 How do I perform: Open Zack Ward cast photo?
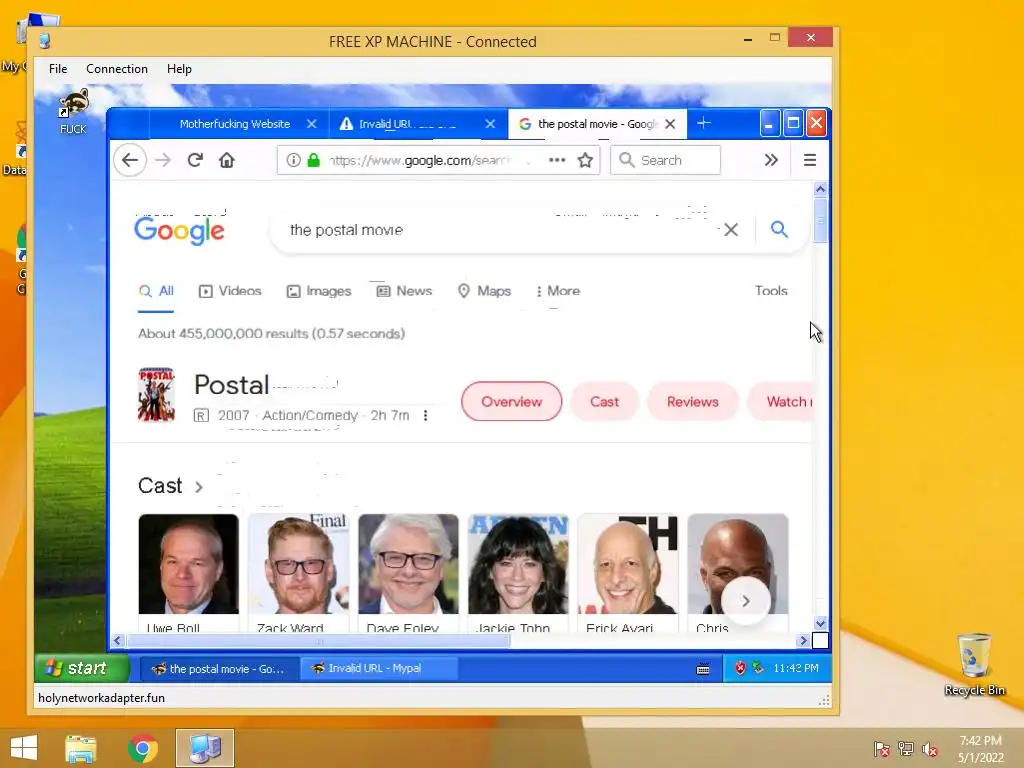(298, 564)
